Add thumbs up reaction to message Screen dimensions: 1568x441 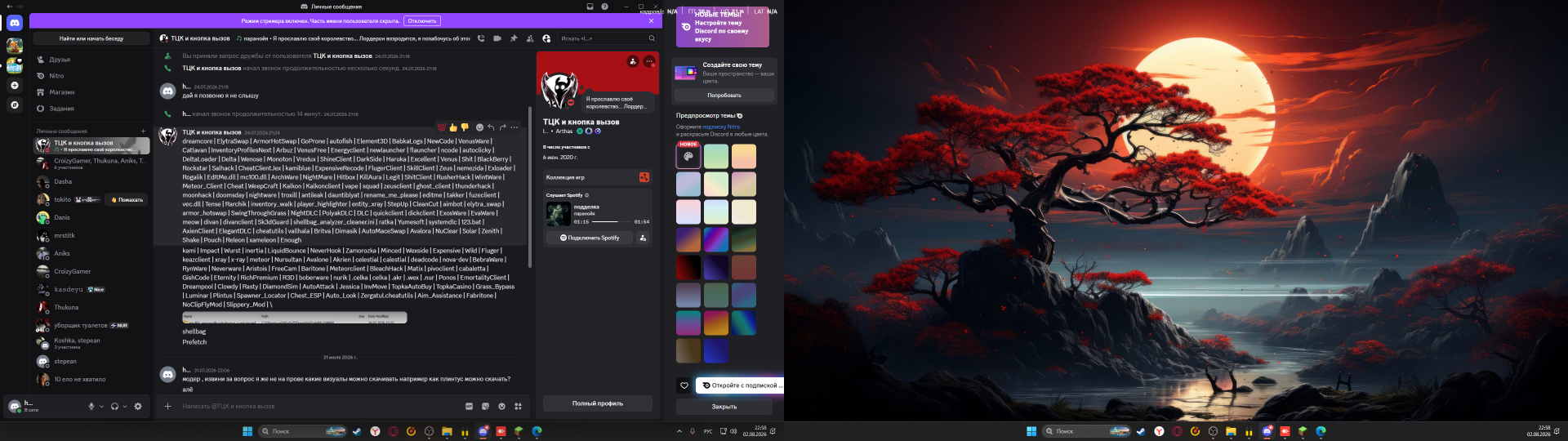tap(453, 127)
